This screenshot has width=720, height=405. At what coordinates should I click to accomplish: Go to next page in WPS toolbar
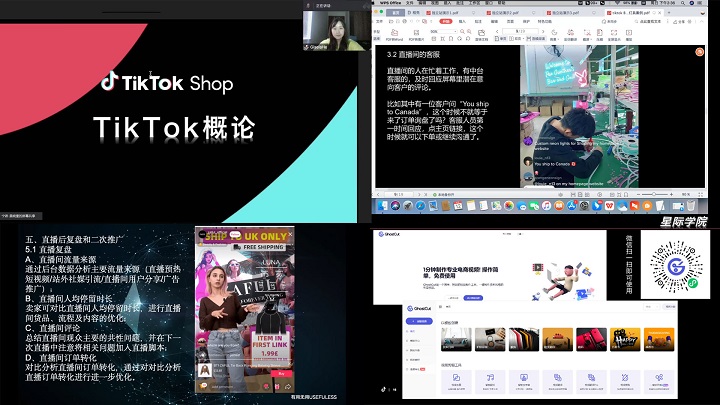[543, 31]
